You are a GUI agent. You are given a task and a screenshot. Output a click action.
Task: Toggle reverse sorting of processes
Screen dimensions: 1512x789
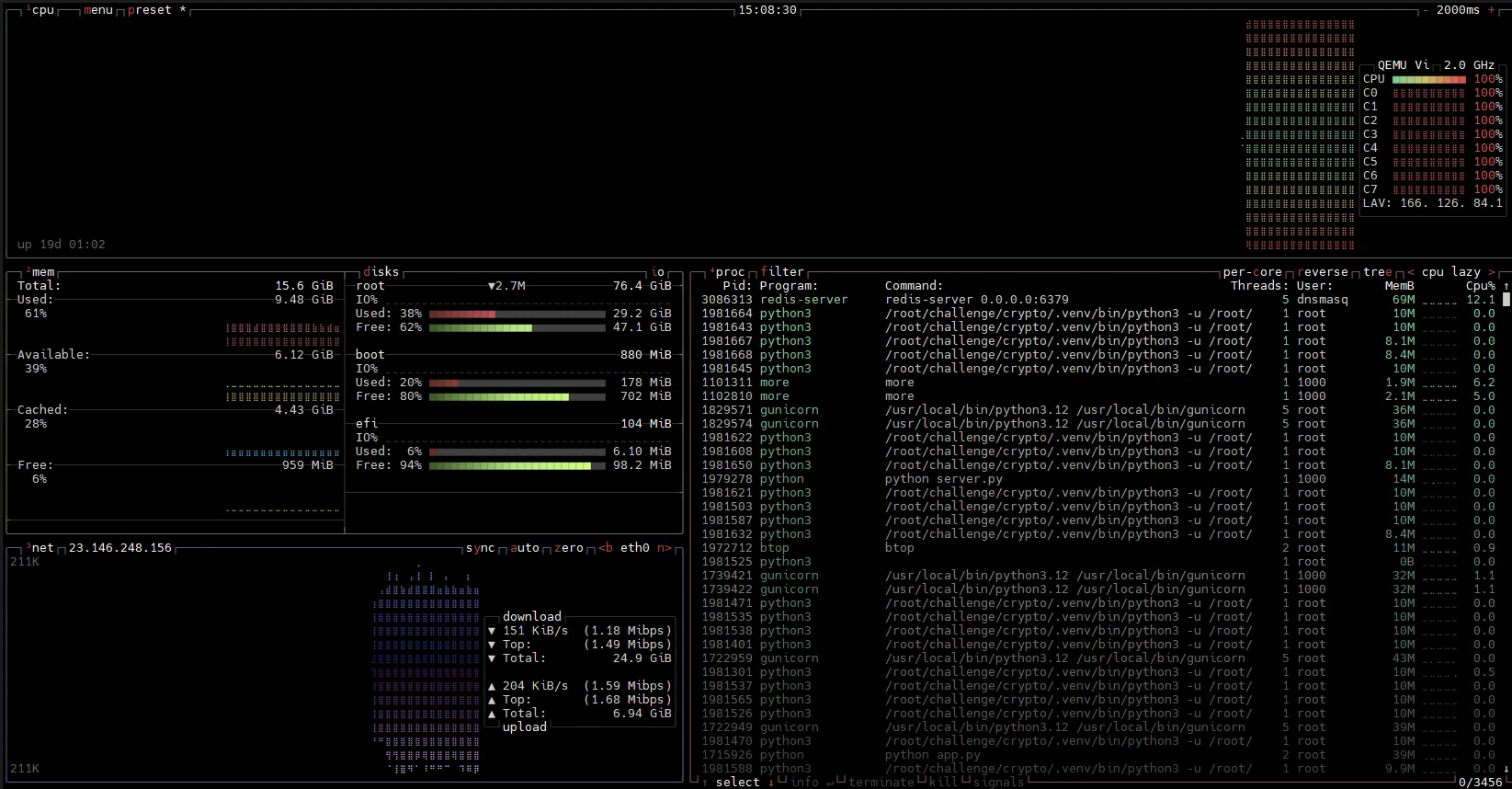1323,272
